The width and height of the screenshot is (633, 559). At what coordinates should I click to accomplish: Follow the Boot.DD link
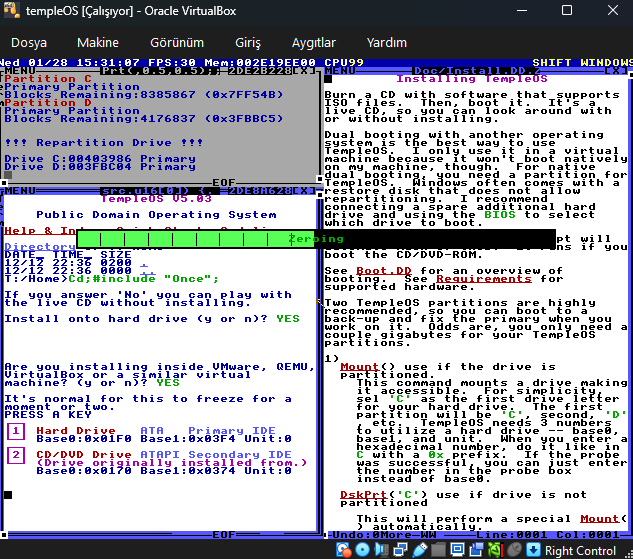coord(384,271)
